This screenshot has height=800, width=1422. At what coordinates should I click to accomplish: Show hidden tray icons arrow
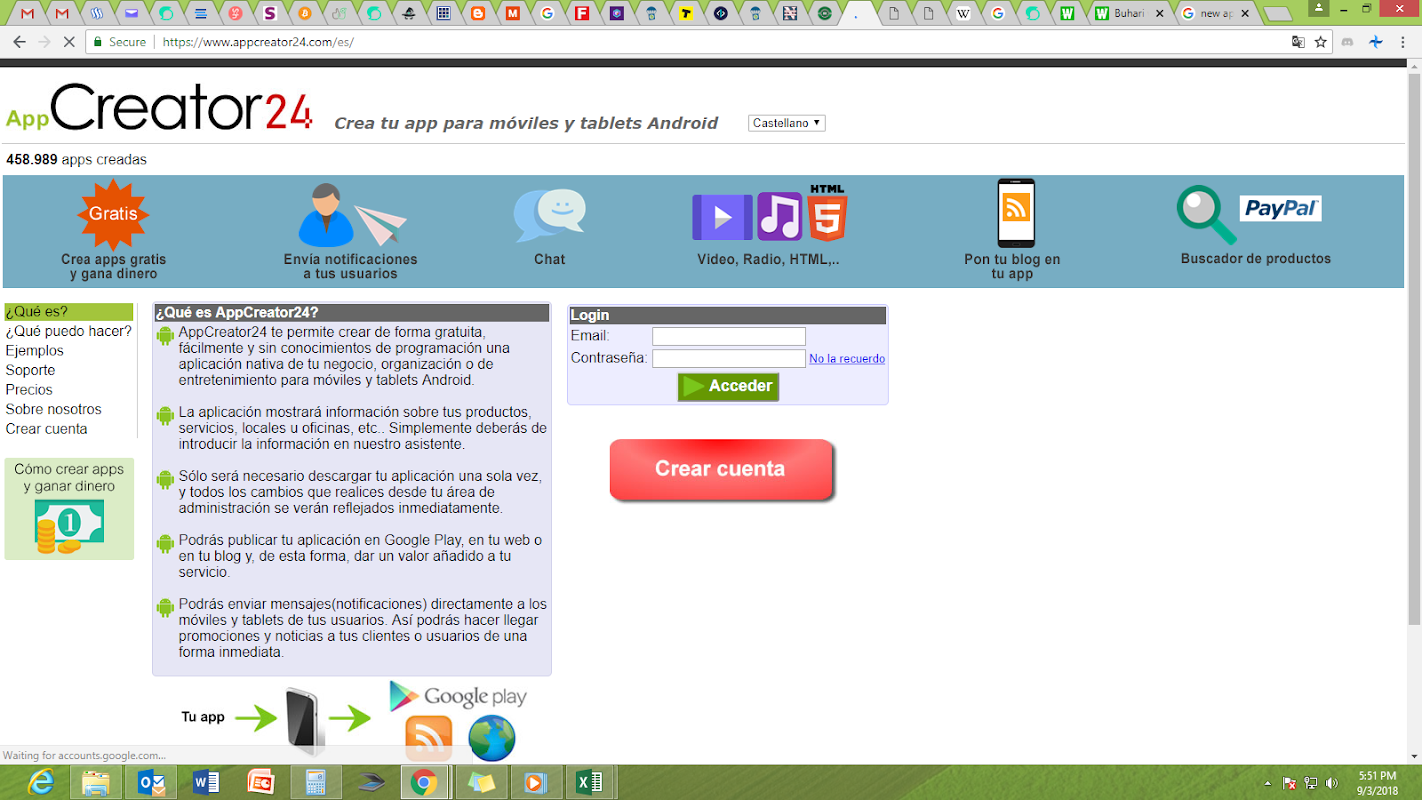click(1268, 783)
